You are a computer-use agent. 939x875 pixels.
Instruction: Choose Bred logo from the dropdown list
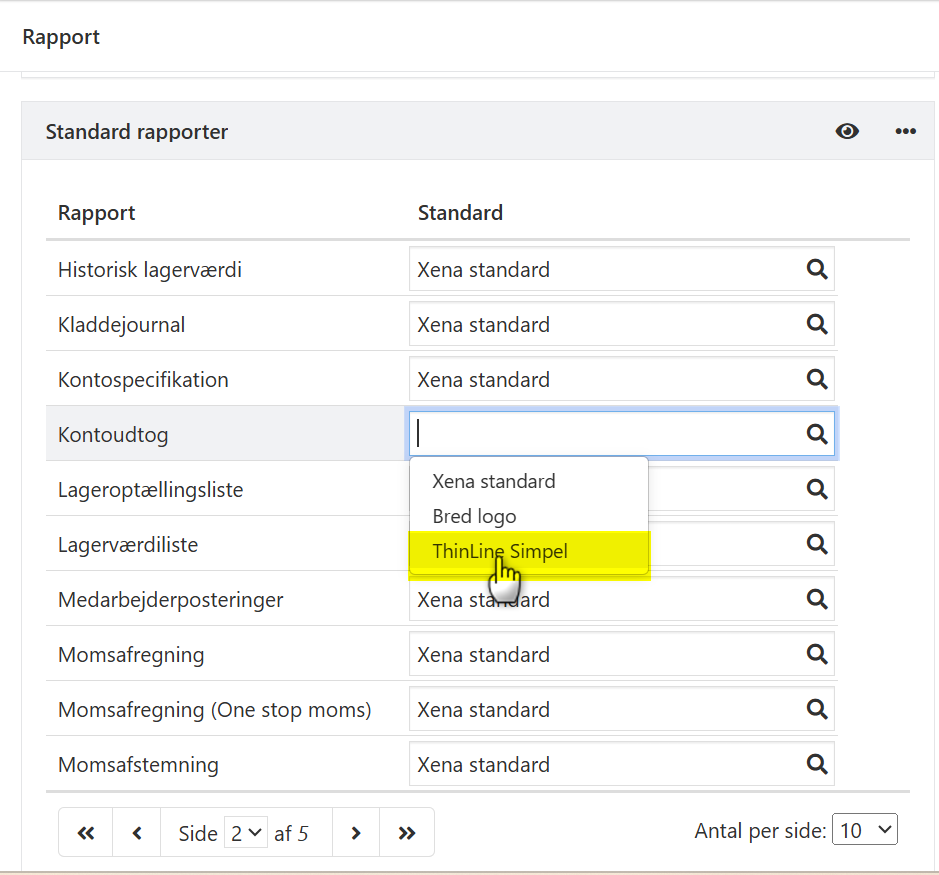click(474, 517)
